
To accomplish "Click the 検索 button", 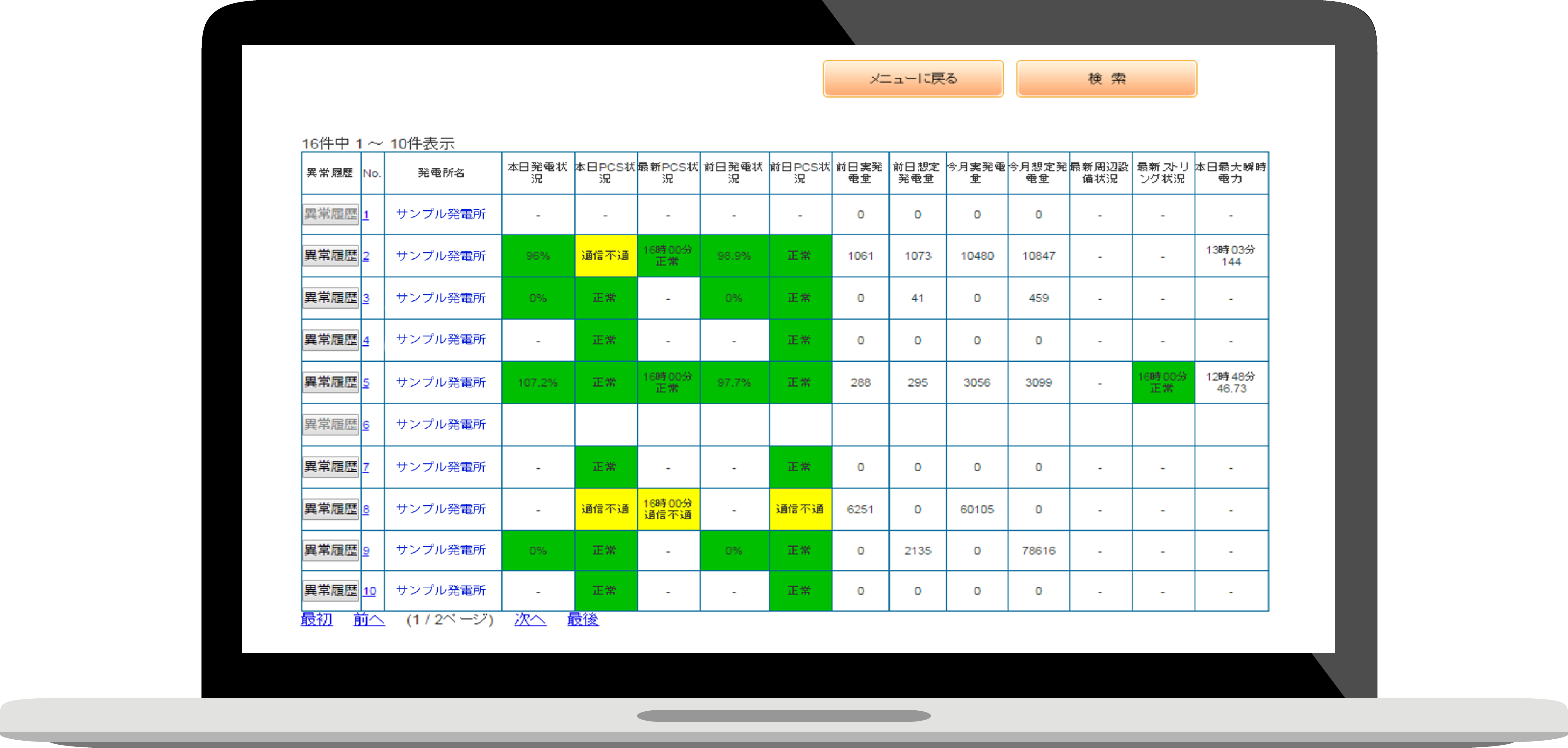I will point(1106,79).
